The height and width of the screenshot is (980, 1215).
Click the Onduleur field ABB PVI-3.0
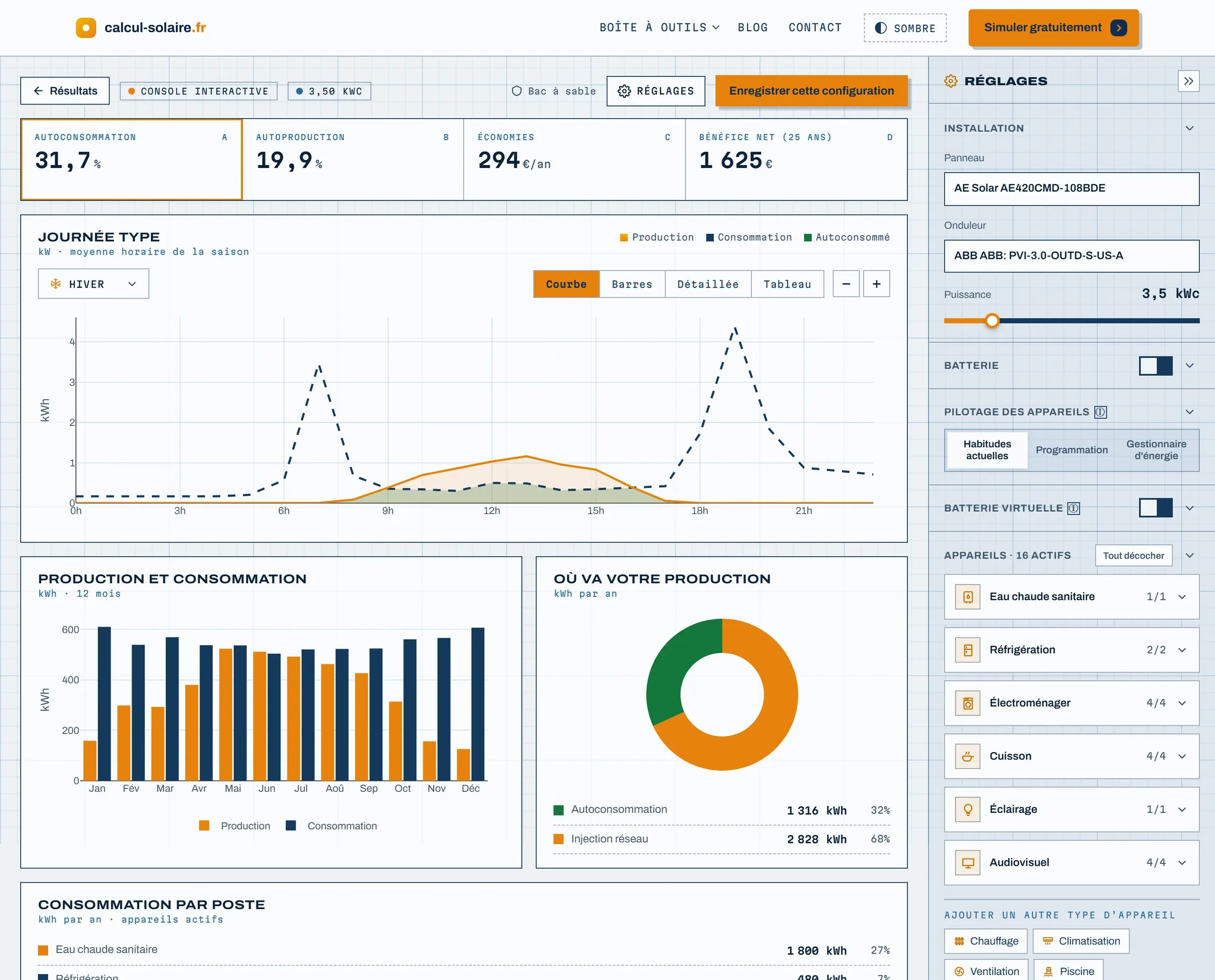pos(1071,256)
